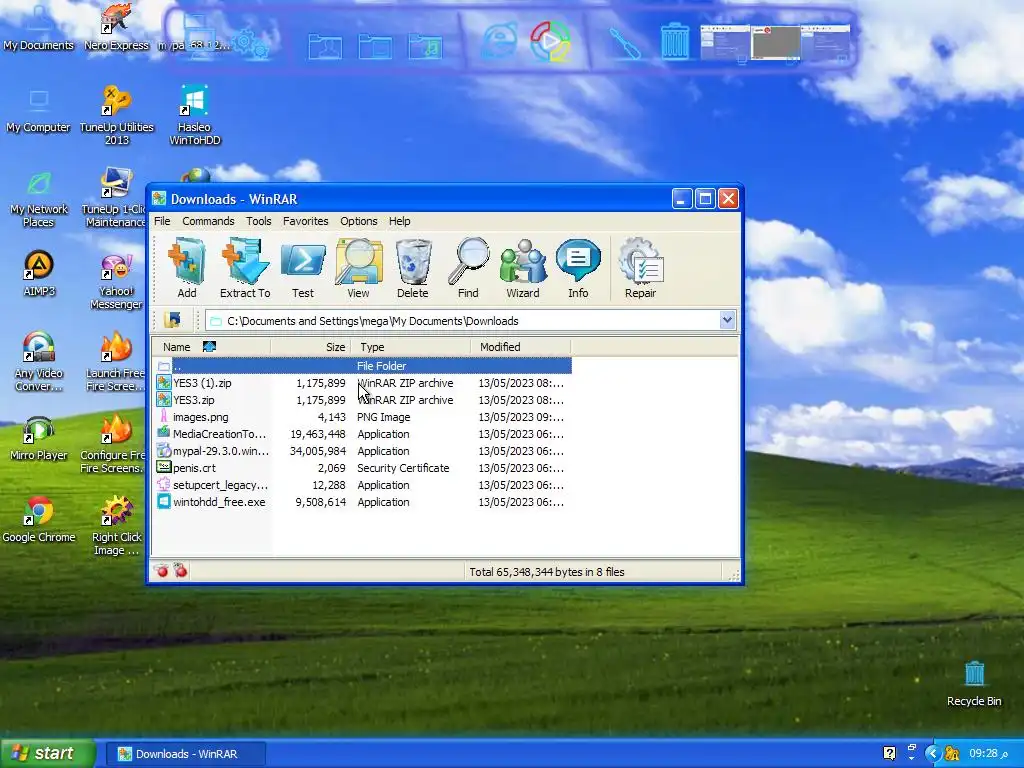This screenshot has width=1024, height=768.
Task: Click the Delete toolbar icon
Action: pyautogui.click(x=413, y=268)
